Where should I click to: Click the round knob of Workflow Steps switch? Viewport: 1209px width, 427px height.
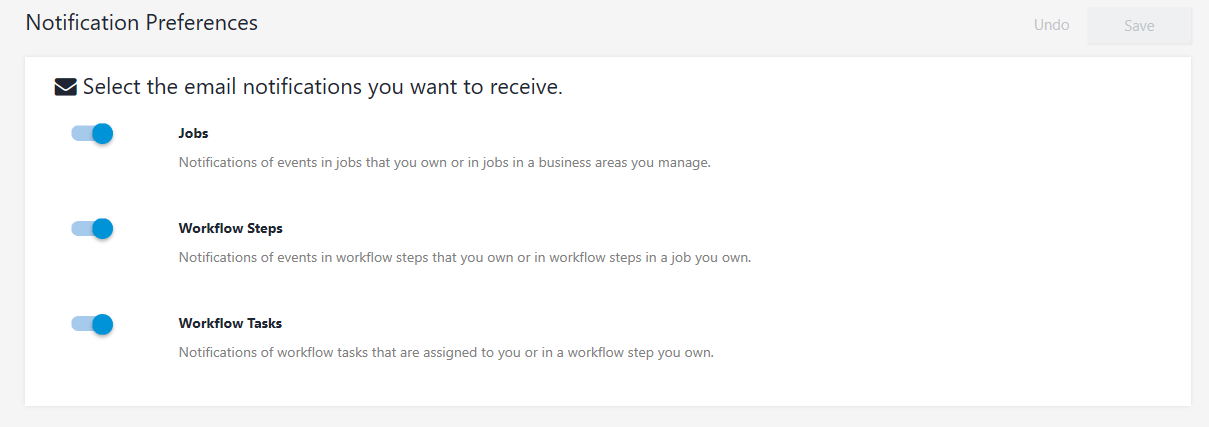(102, 229)
